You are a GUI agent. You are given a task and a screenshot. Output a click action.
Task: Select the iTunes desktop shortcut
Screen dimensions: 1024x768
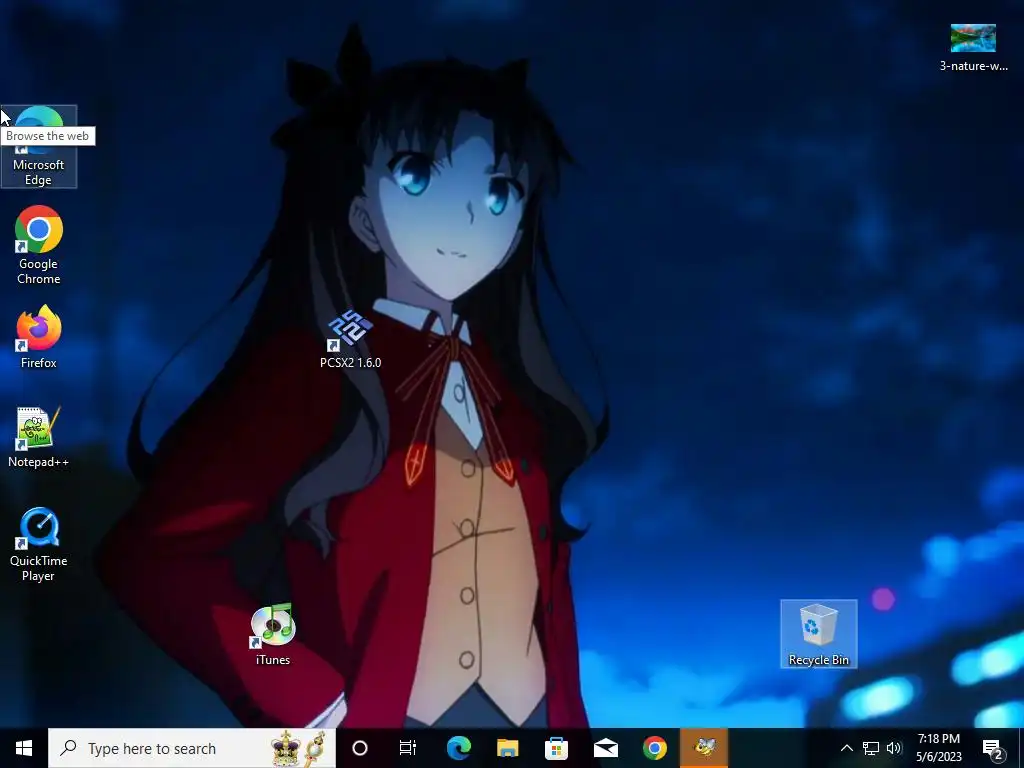[x=273, y=635]
